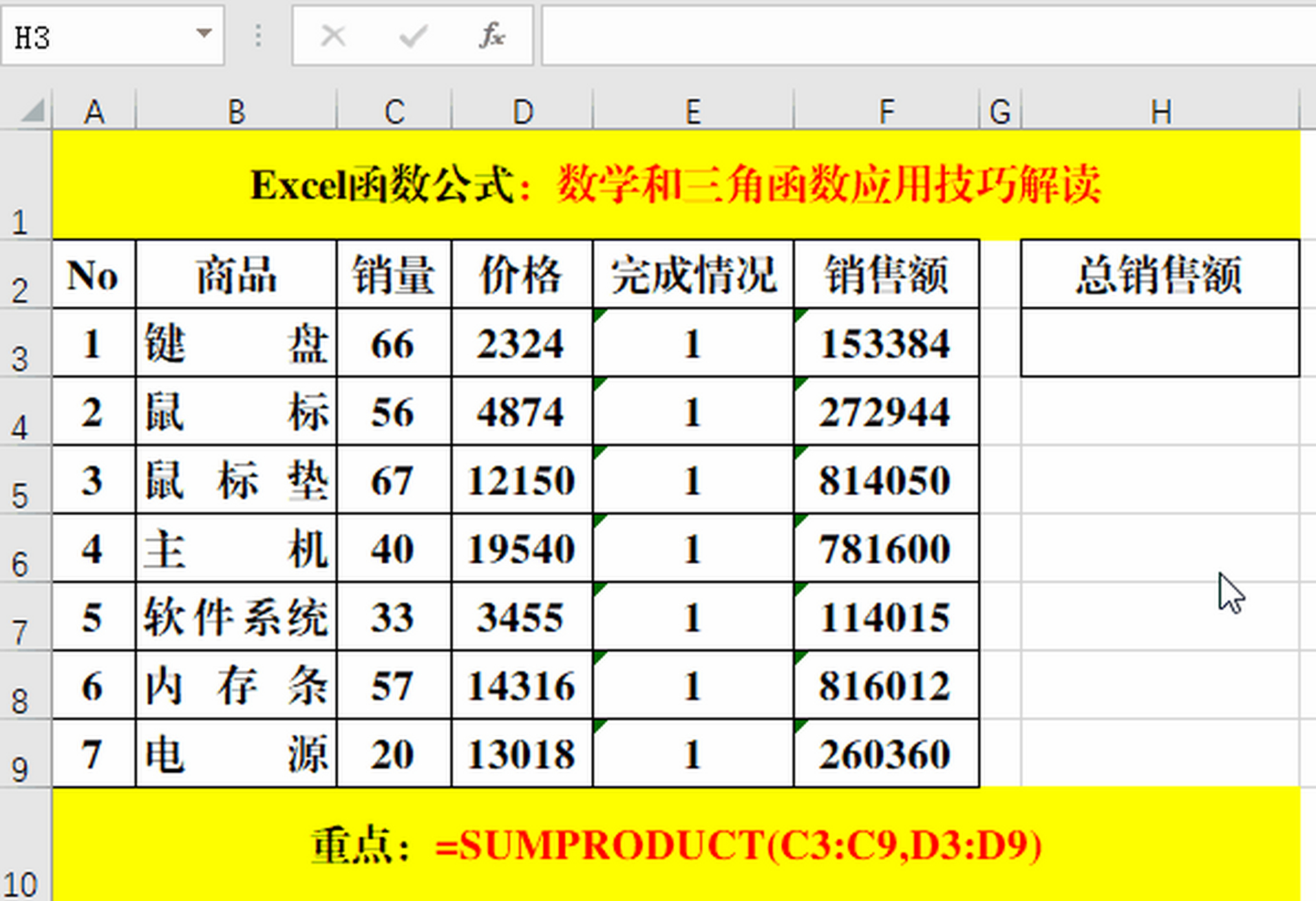Select cell F3 with value 153384
The height and width of the screenshot is (901, 1316).
pos(886,344)
